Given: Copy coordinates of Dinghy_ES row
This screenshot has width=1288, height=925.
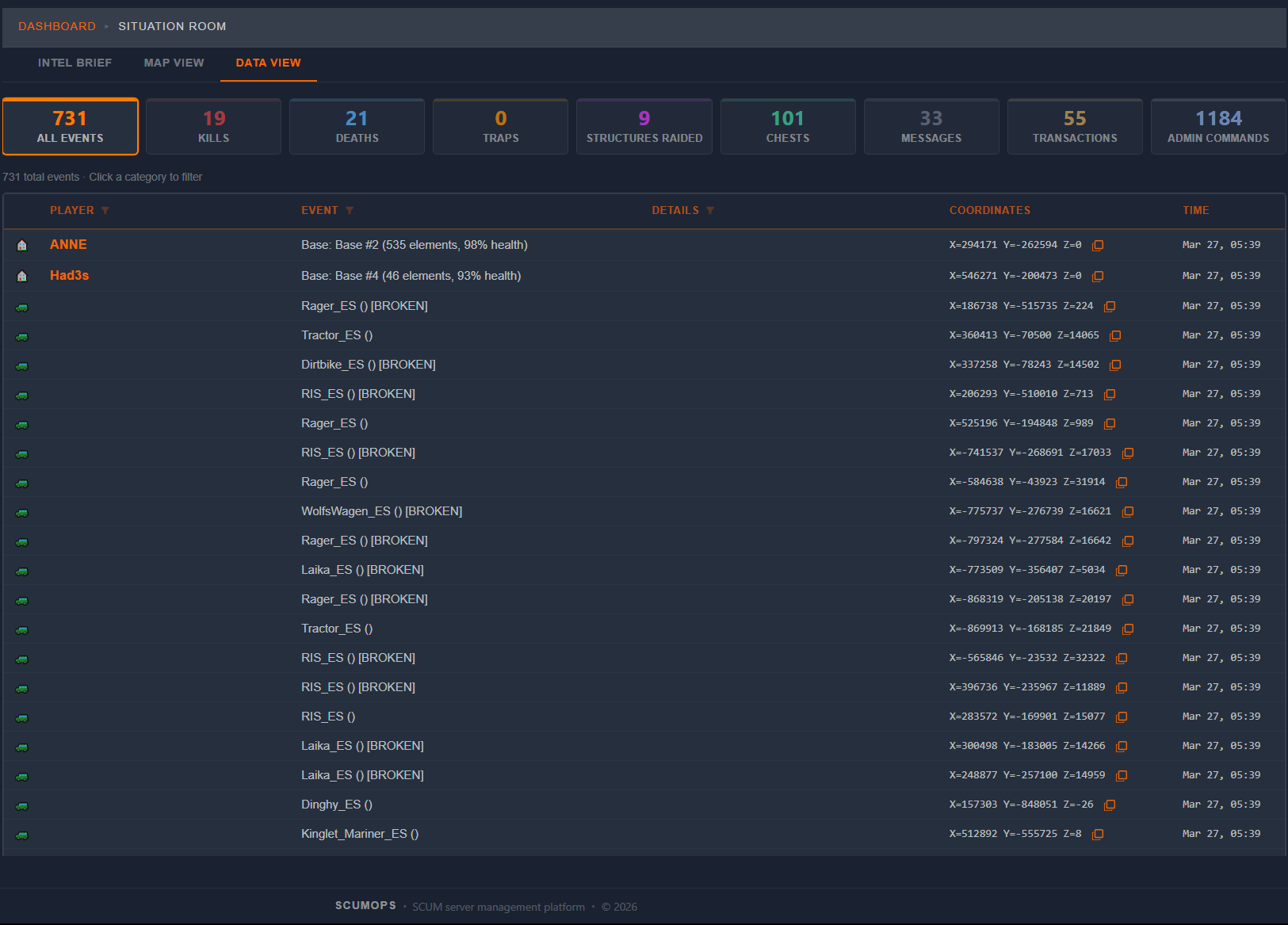Looking at the screenshot, I should click(1110, 805).
